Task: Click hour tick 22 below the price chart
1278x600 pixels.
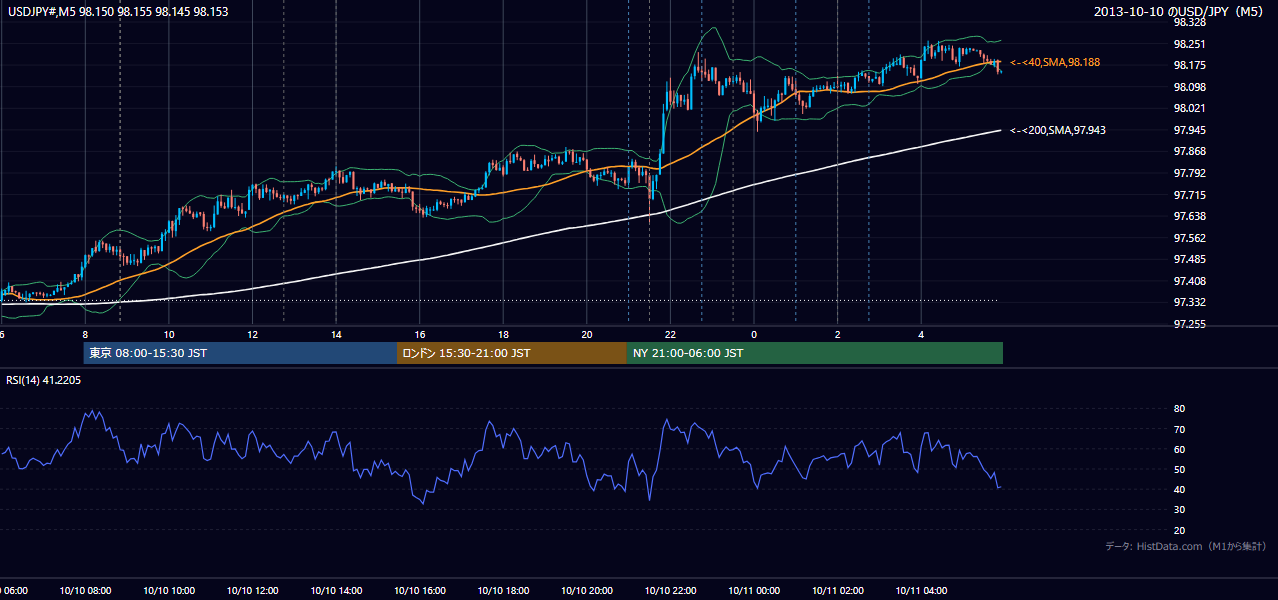Action: tap(670, 334)
